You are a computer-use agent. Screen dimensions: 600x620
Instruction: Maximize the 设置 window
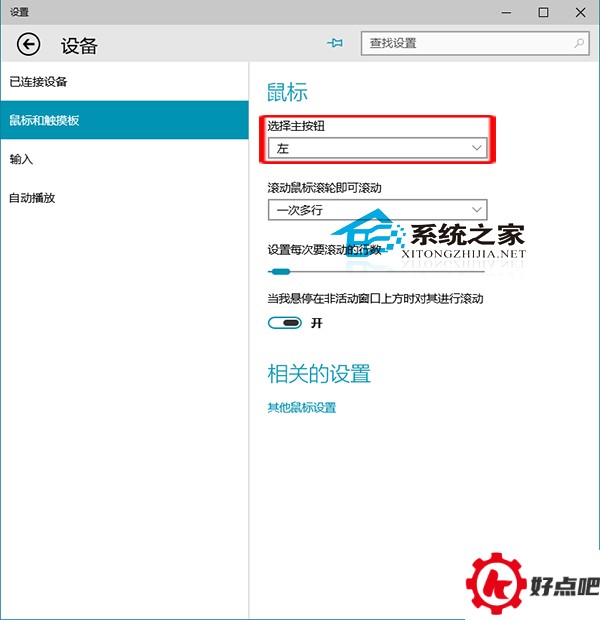(x=543, y=13)
